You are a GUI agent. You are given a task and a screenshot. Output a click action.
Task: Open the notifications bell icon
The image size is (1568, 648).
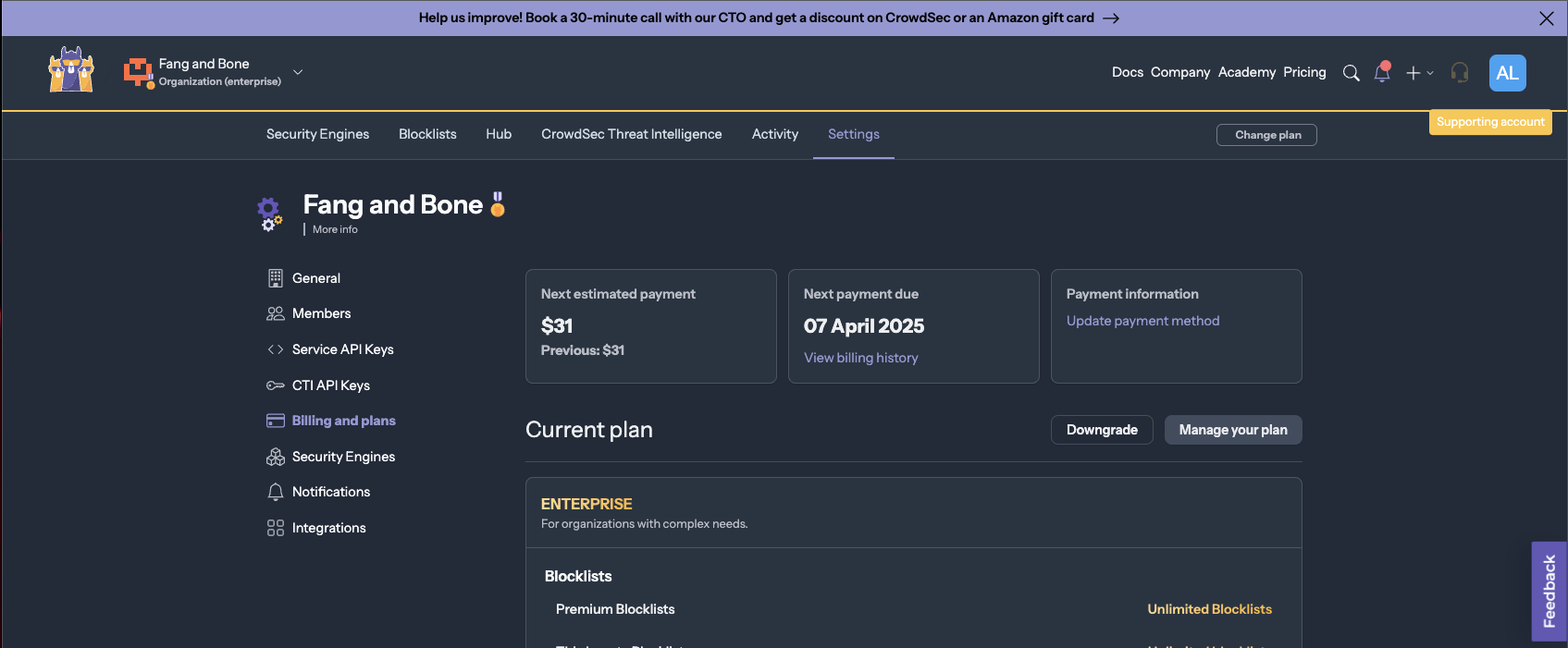pos(1382,73)
